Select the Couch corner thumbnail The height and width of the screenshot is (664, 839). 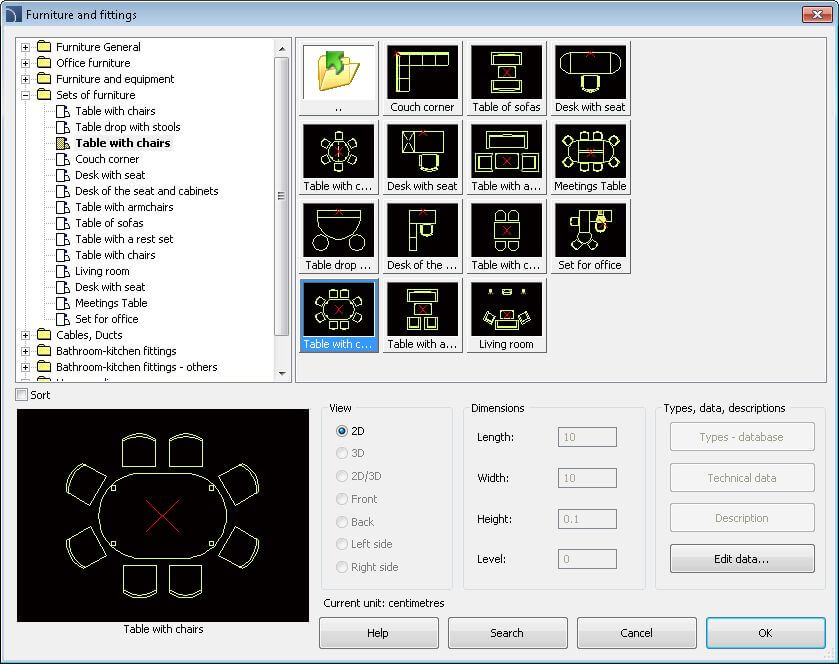tap(422, 72)
